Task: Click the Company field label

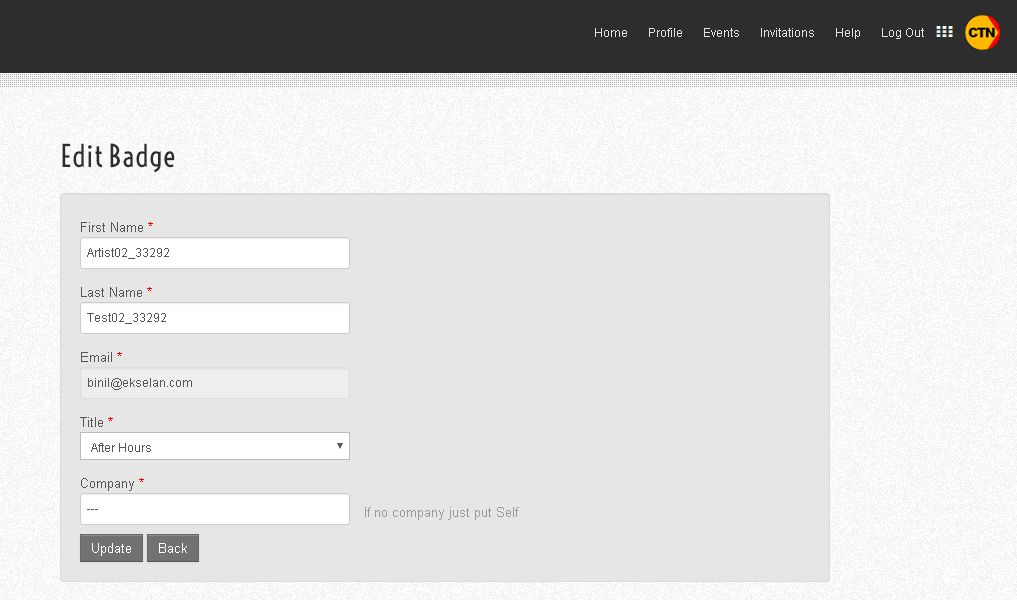Action: point(107,484)
